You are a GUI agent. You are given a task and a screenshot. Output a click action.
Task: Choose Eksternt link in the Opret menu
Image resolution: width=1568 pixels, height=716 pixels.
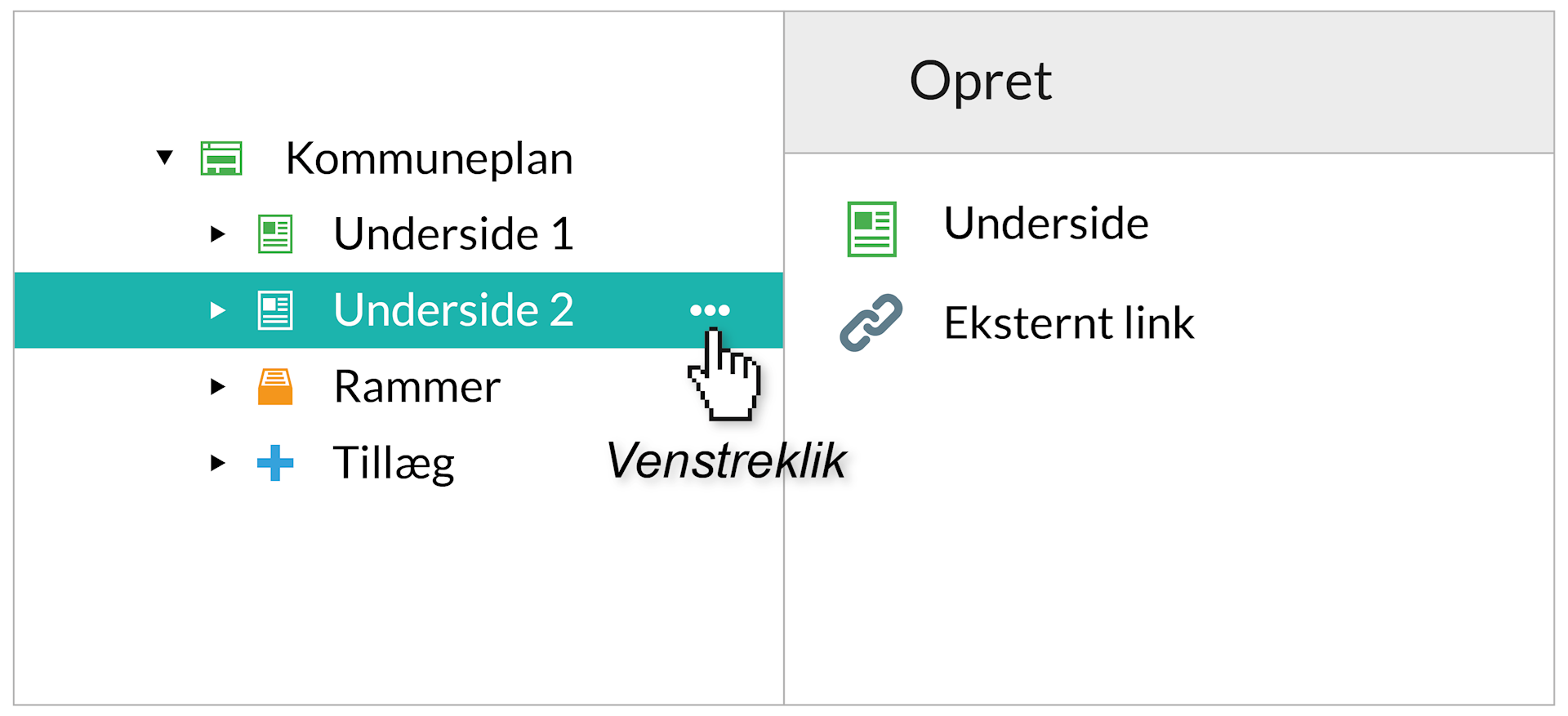pyautogui.click(x=1068, y=323)
